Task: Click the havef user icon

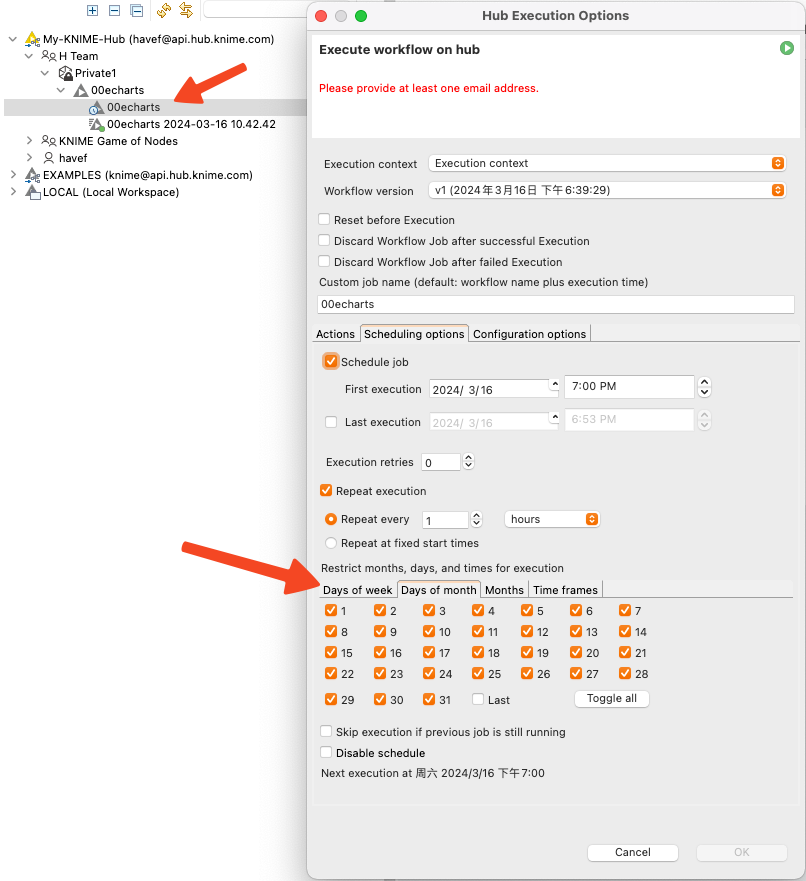Action: [49, 158]
